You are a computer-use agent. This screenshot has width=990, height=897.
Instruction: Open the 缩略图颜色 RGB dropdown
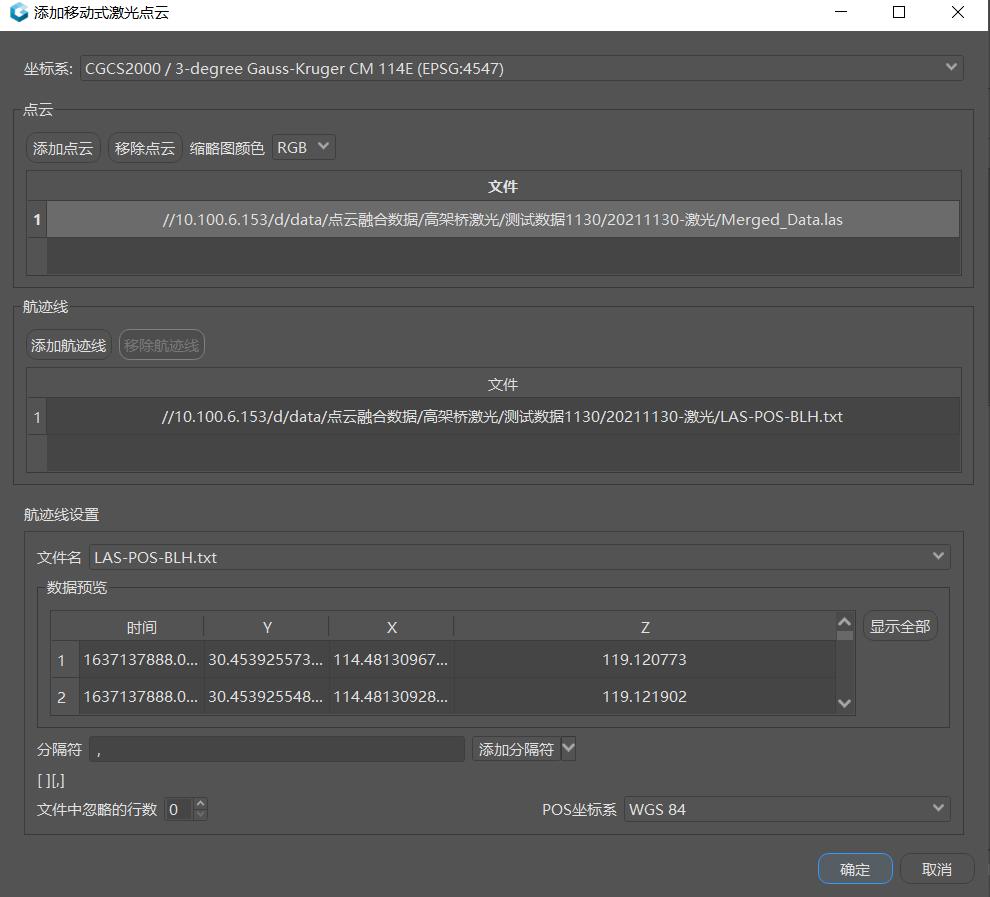click(303, 147)
